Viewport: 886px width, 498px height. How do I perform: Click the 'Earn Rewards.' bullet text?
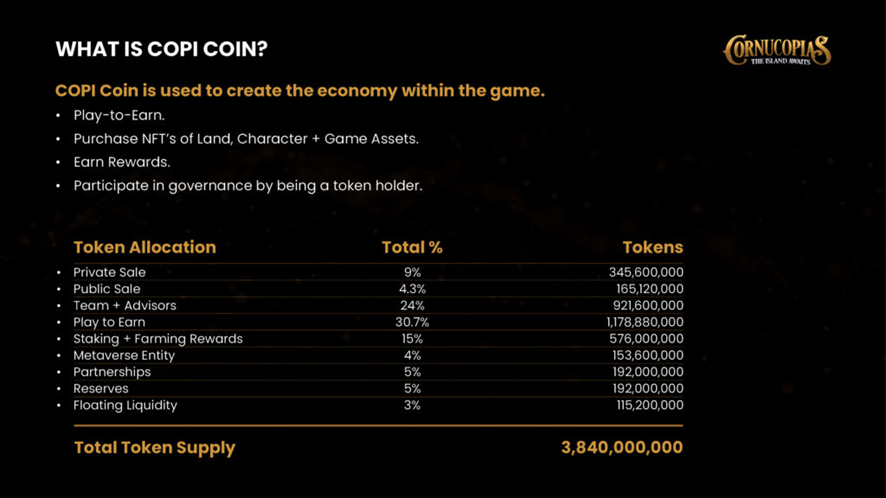[x=121, y=162]
